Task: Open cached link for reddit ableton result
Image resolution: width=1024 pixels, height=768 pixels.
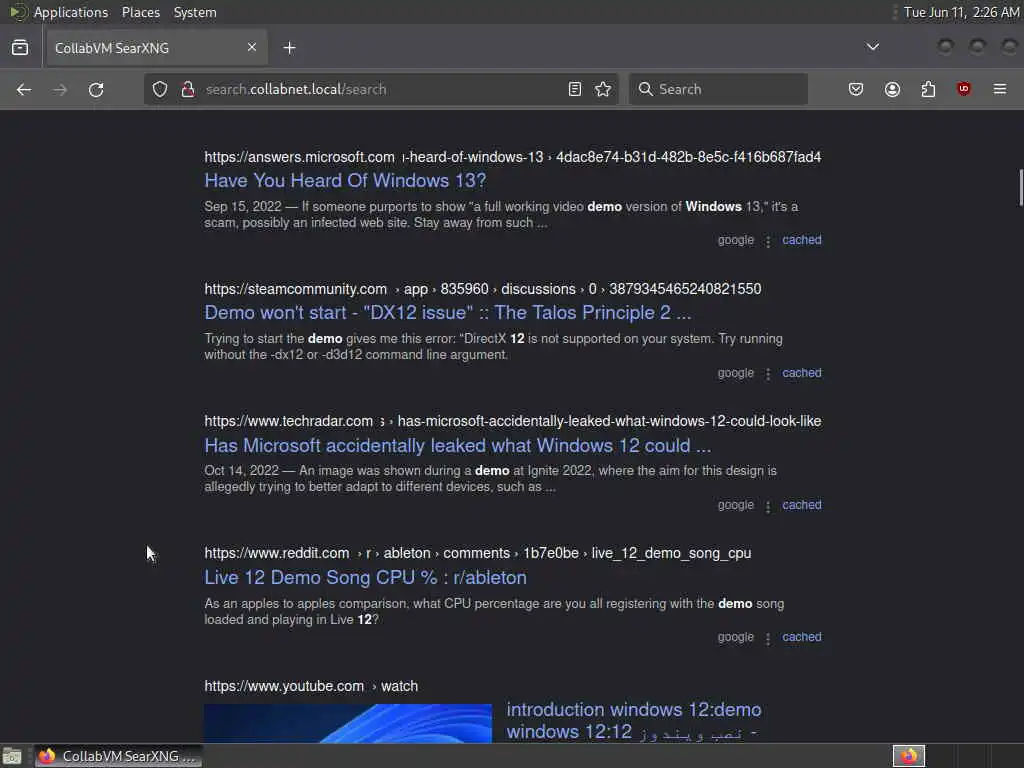Action: point(801,637)
